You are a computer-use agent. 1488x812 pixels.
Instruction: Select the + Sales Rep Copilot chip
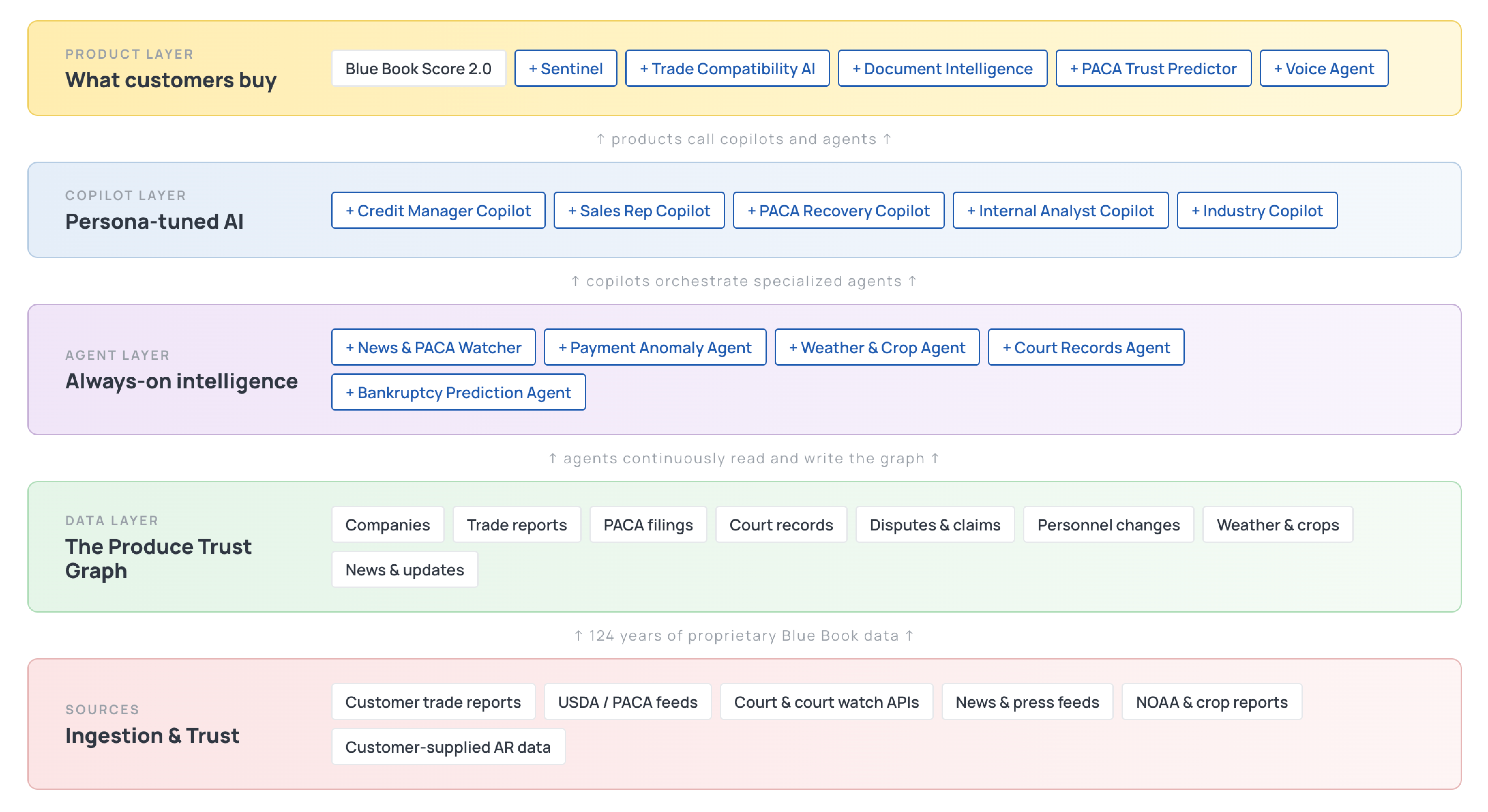[639, 210]
